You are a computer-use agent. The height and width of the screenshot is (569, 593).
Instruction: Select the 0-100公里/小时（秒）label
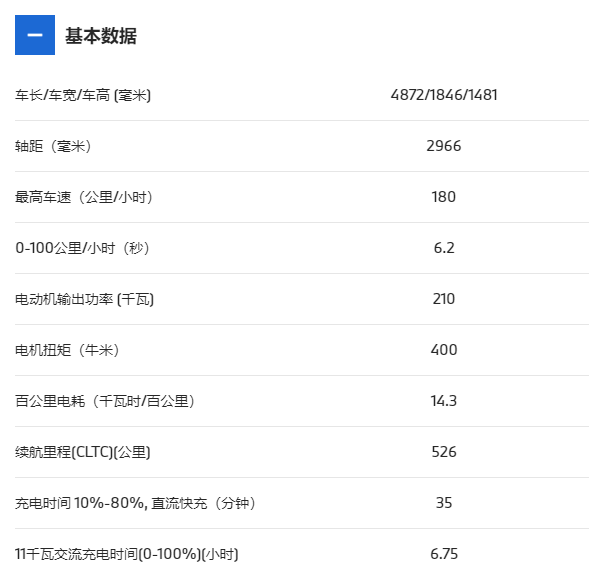(82, 248)
